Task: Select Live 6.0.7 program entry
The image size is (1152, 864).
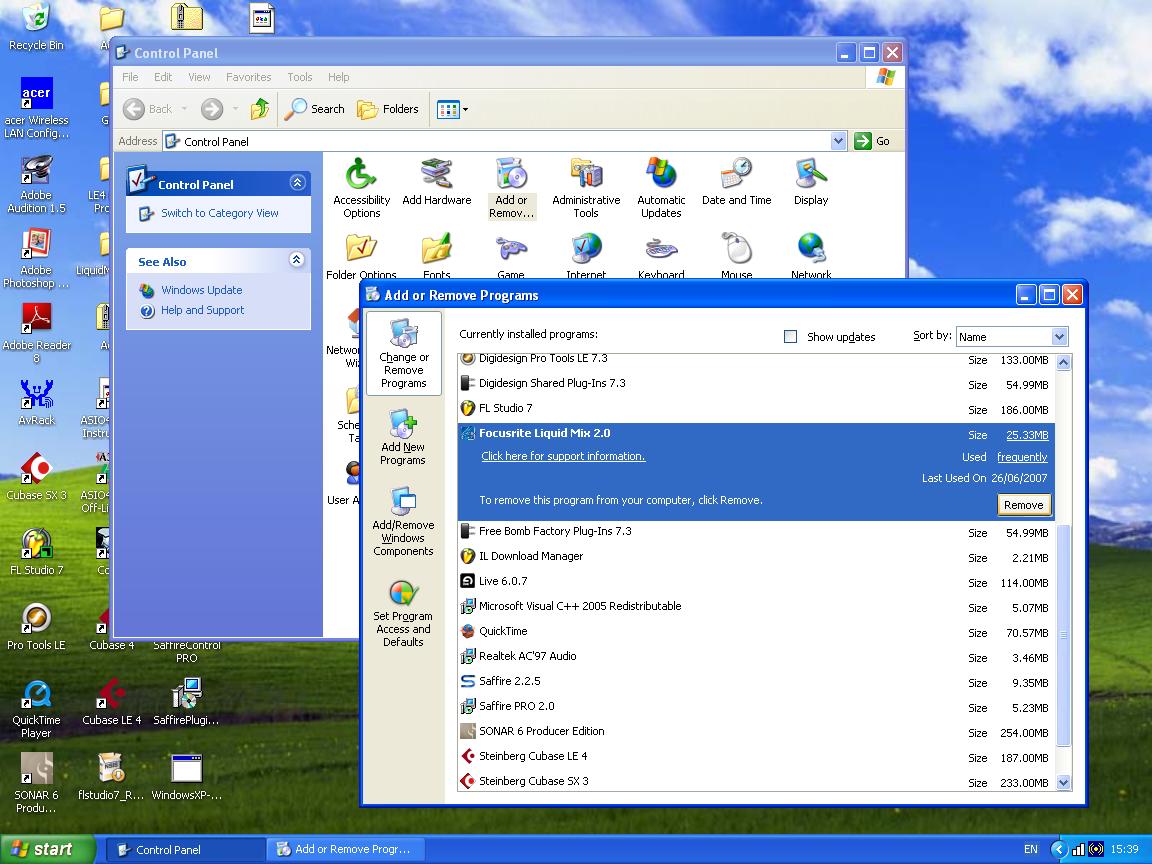Action: (x=756, y=581)
